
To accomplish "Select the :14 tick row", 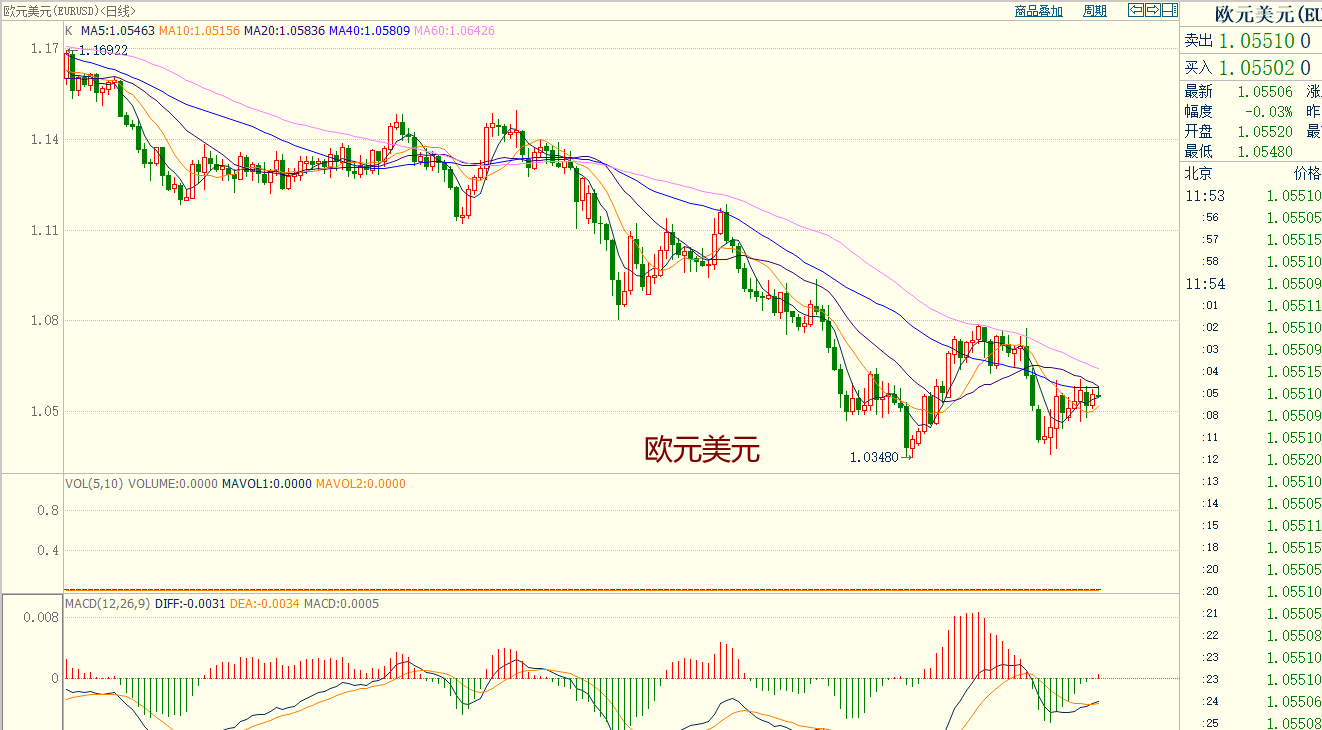I will (1252, 504).
